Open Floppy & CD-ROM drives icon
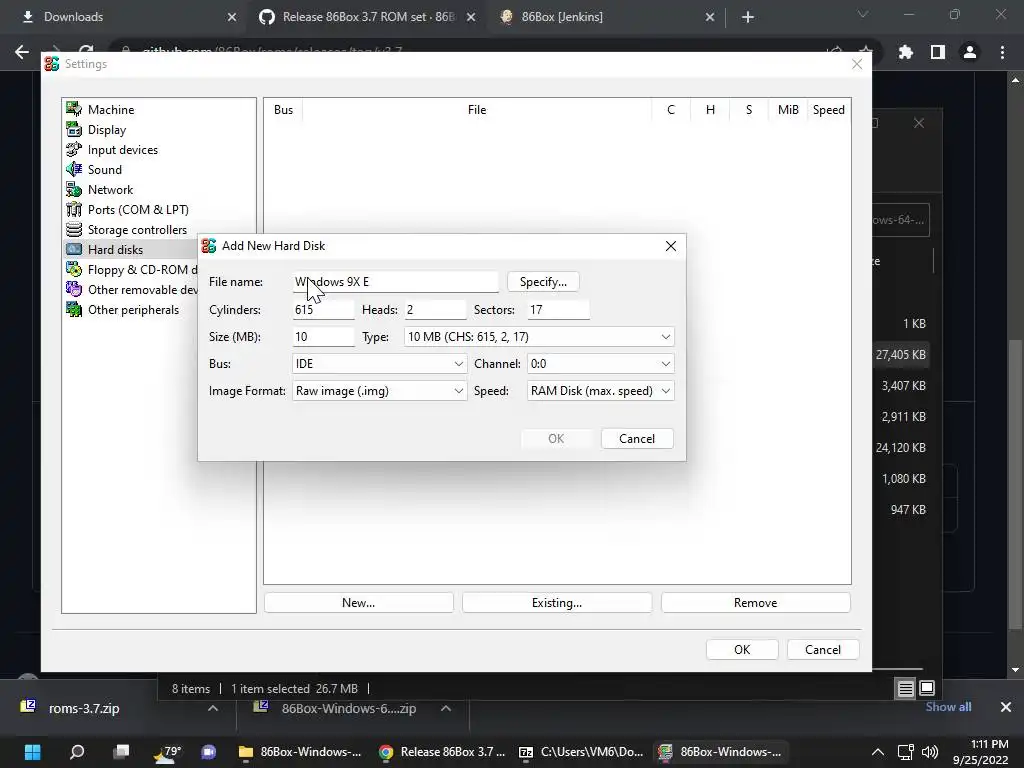 tap(74, 269)
